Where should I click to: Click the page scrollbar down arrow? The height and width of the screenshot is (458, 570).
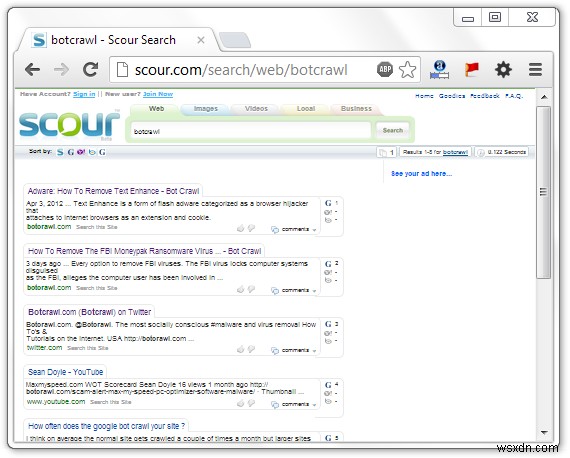tap(544, 433)
